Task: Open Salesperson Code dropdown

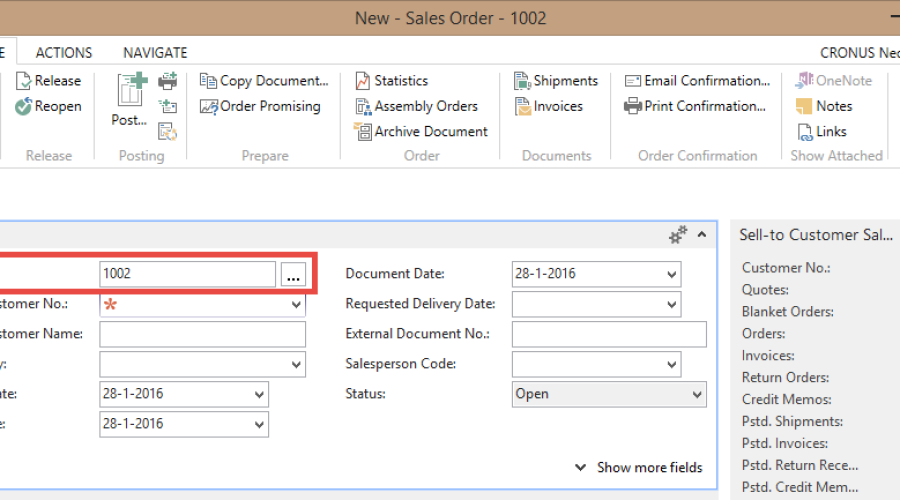Action: (x=672, y=365)
